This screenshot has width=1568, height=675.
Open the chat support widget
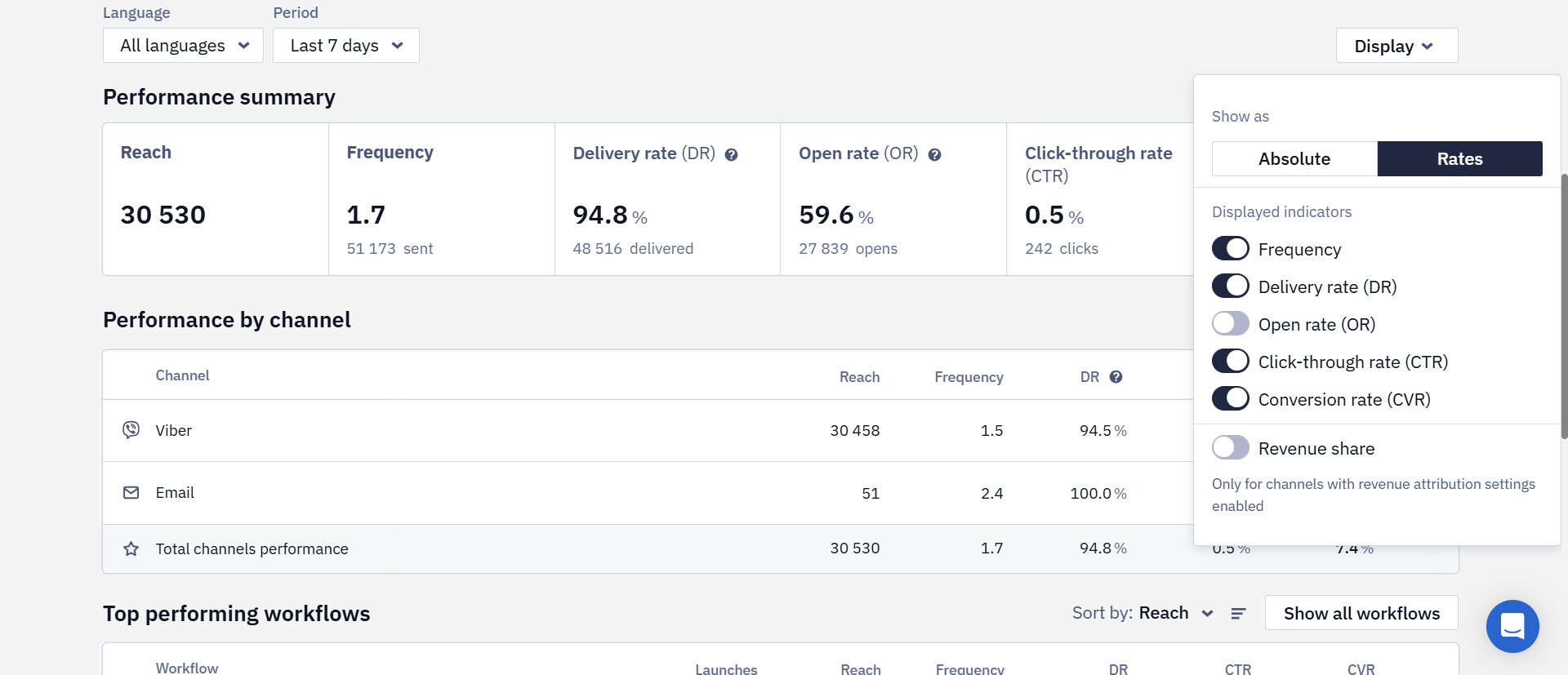1512,626
